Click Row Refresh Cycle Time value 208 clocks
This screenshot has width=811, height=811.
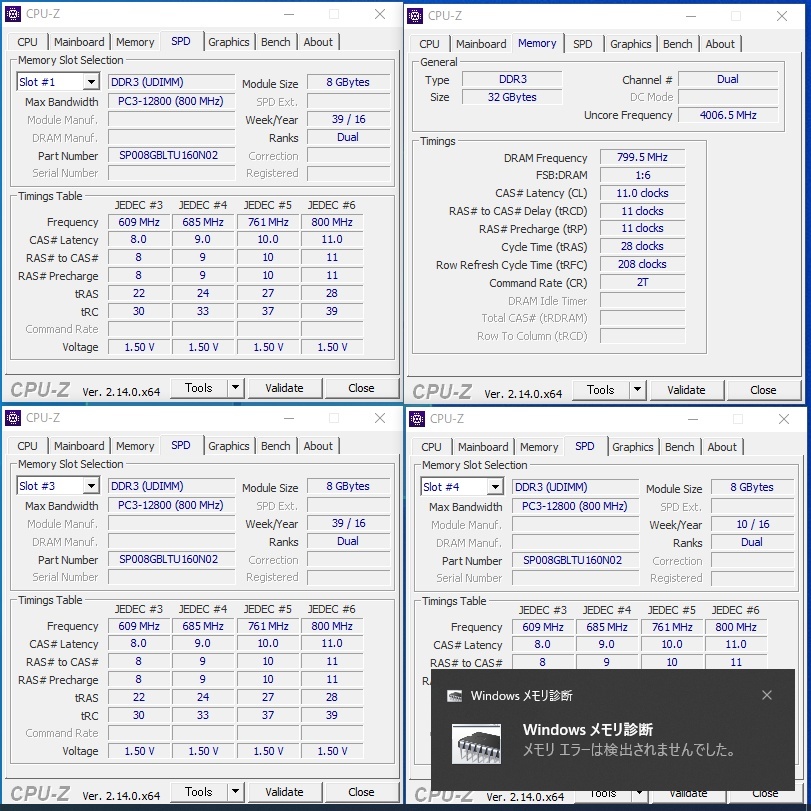642,264
